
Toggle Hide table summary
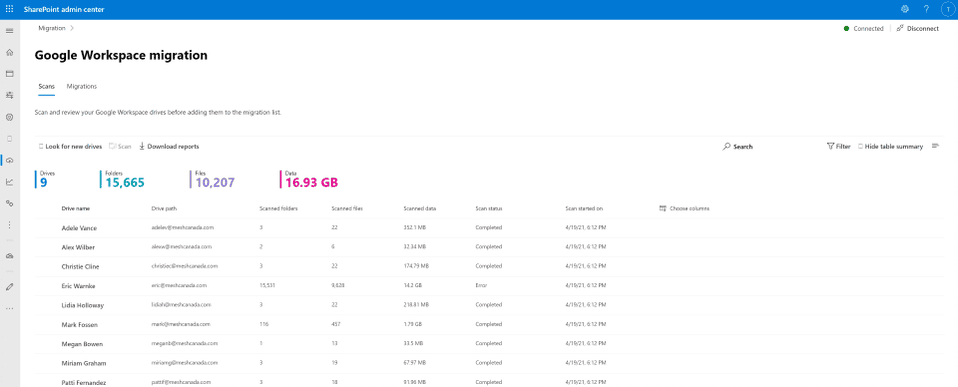pos(890,147)
